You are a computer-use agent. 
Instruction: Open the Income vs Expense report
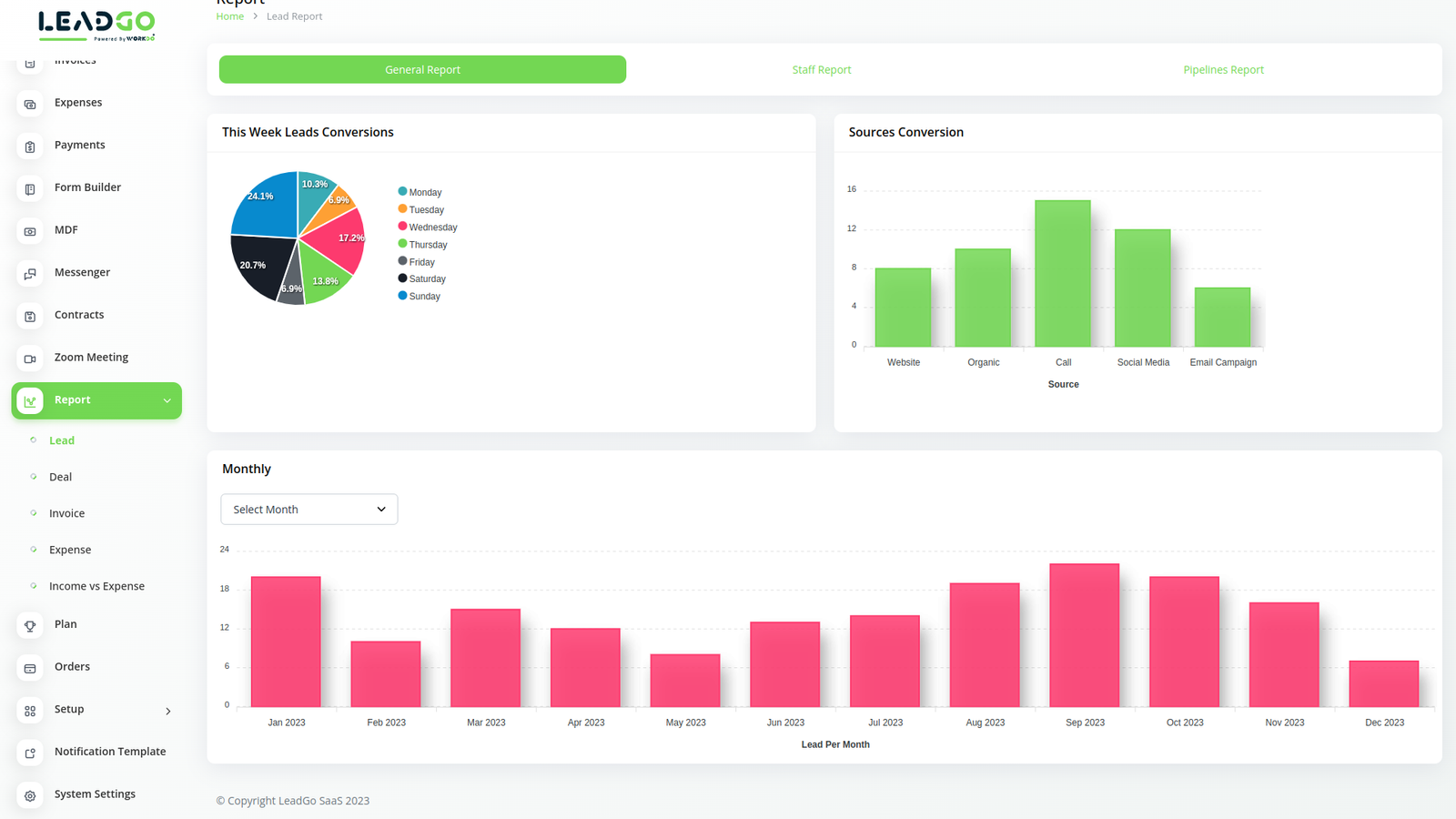pos(96,586)
